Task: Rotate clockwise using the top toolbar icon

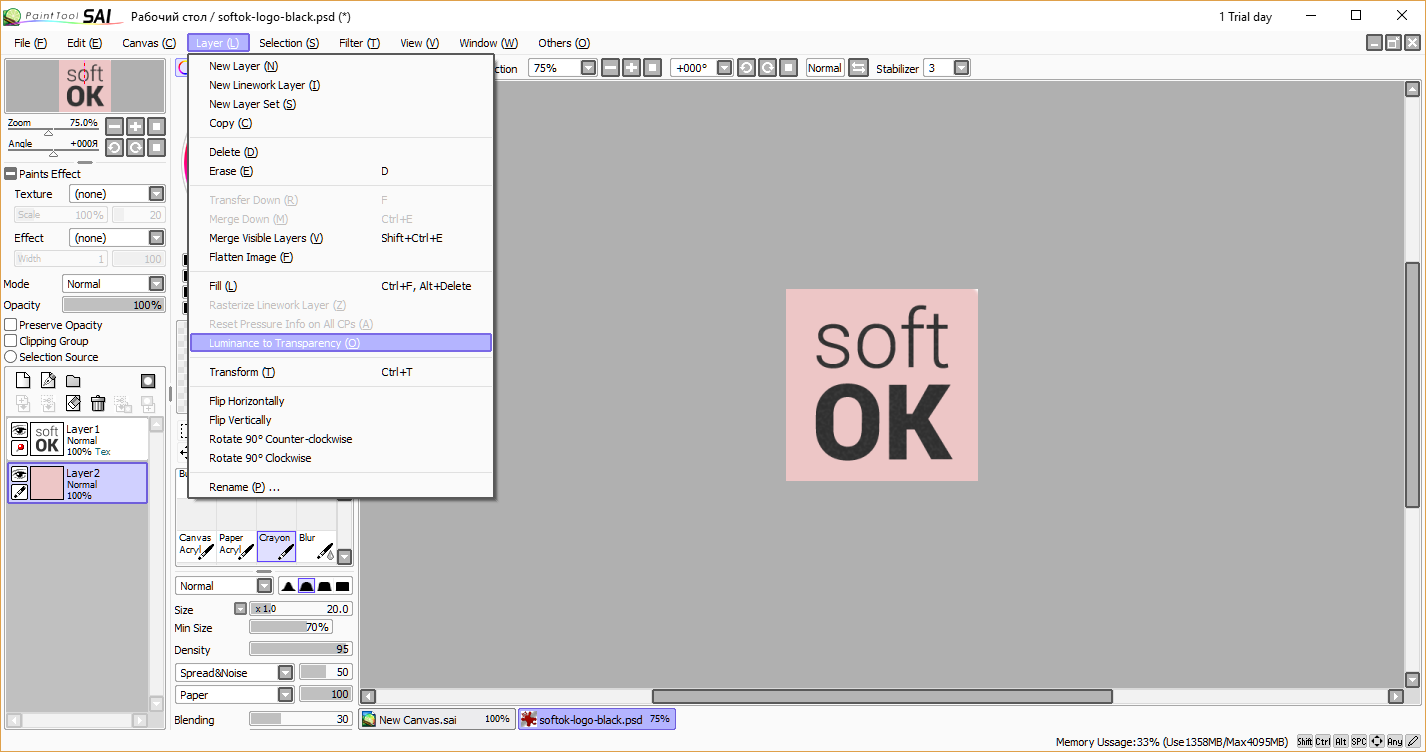Action: pos(767,68)
